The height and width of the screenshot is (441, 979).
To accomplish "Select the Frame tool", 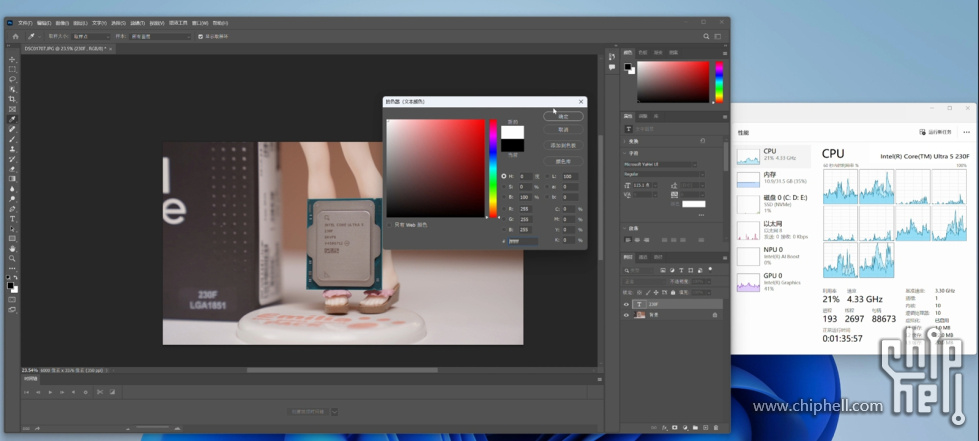I will 12,109.
